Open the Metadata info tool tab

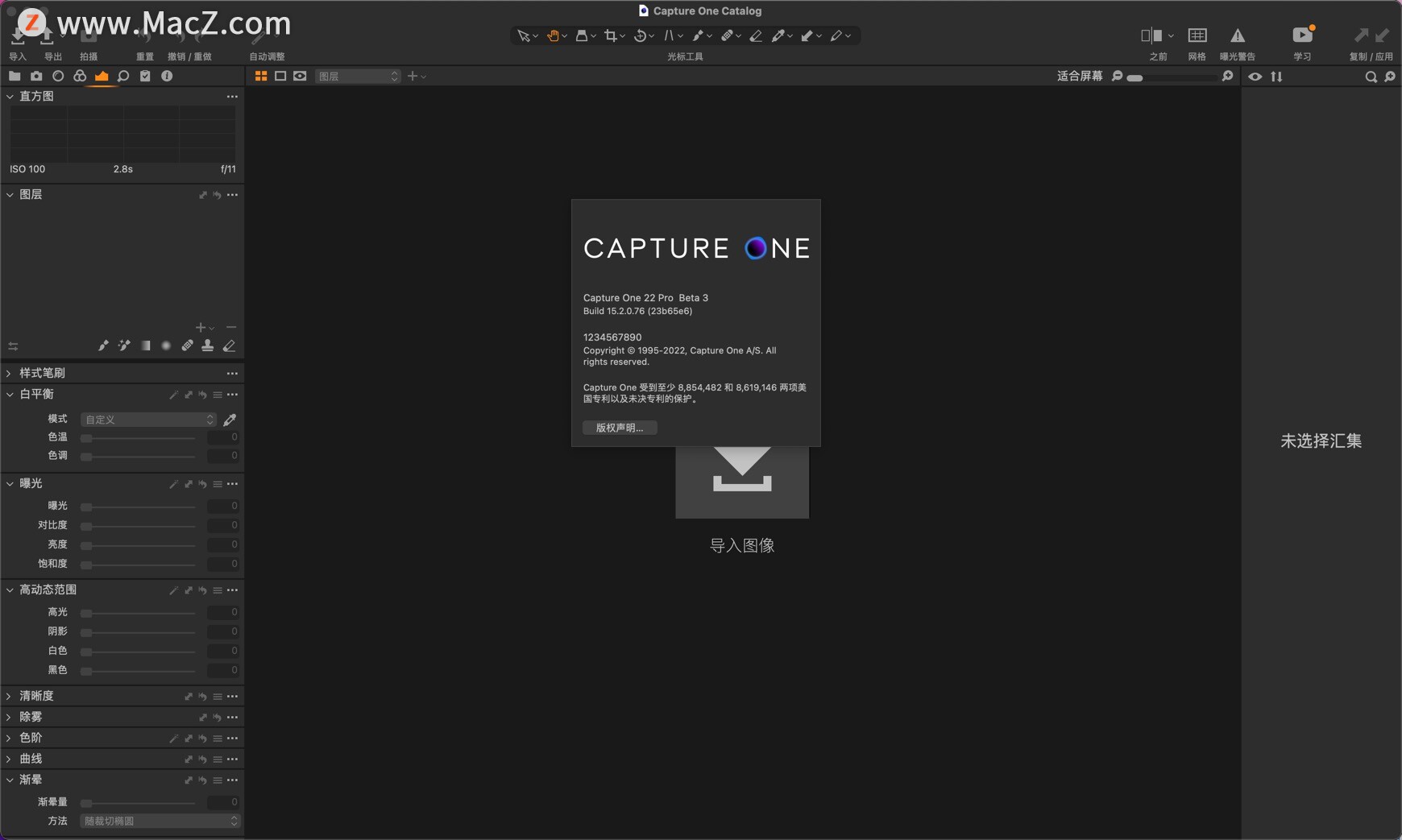pos(167,76)
